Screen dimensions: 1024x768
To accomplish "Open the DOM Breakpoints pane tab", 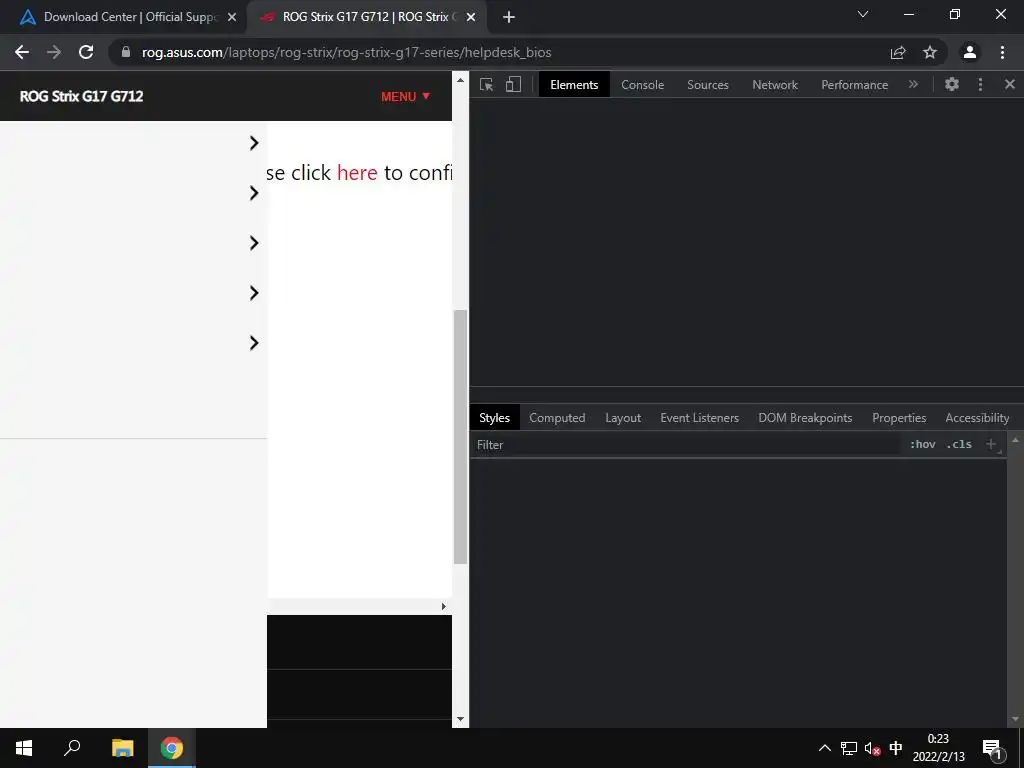I will click(x=805, y=418).
